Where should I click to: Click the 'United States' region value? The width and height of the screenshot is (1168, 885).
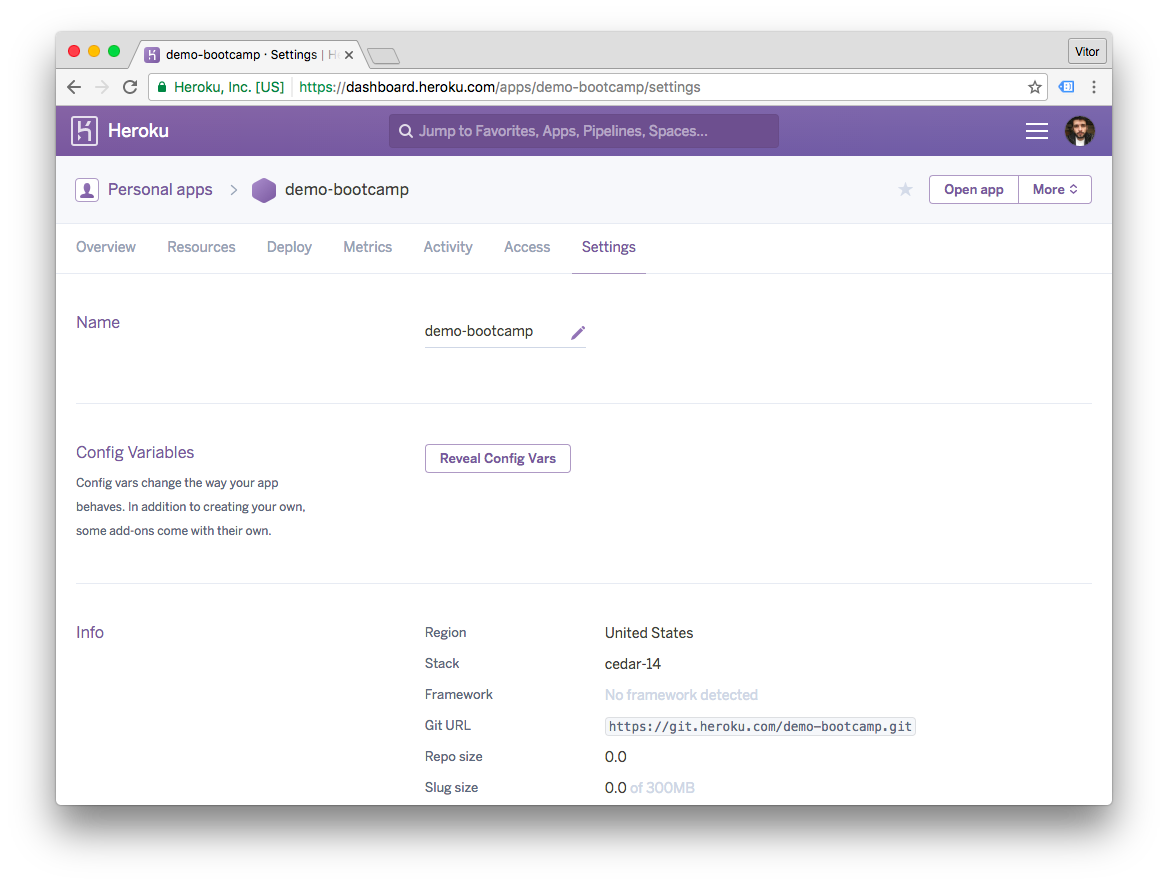point(649,633)
